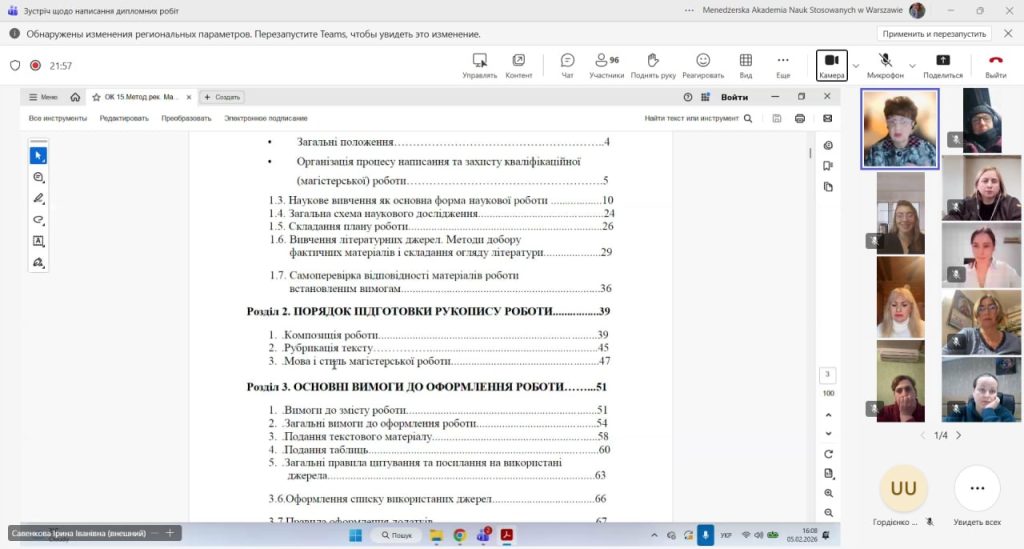Rotate the PDF page using rotate icon
The image size is (1024, 549).
point(828,453)
